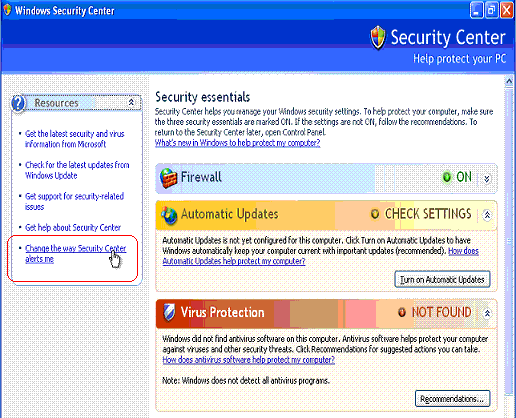516x418 pixels.
Task: Collapse the Automatic Updates section
Action: click(487, 215)
